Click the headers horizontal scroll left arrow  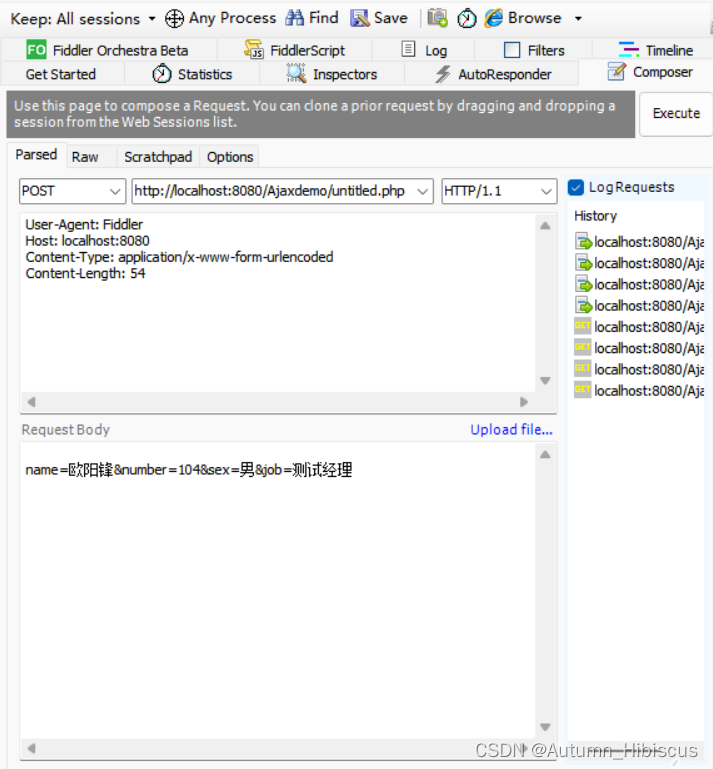pos(31,402)
